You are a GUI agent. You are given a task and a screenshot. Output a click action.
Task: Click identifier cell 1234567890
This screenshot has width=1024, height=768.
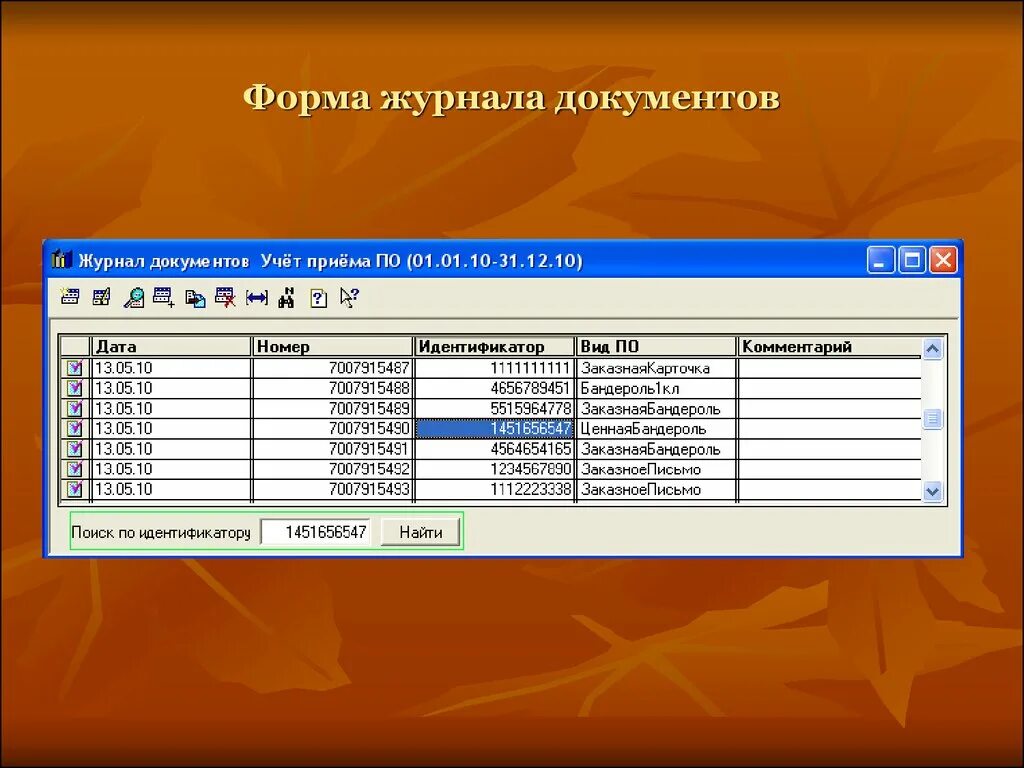click(x=494, y=469)
